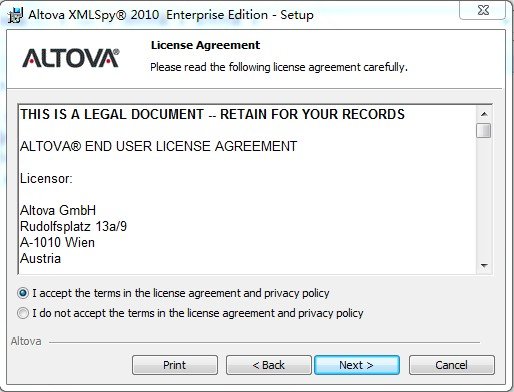The width and height of the screenshot is (514, 392).
Task: Click the installer icon in the title bar
Action: pos(15,15)
